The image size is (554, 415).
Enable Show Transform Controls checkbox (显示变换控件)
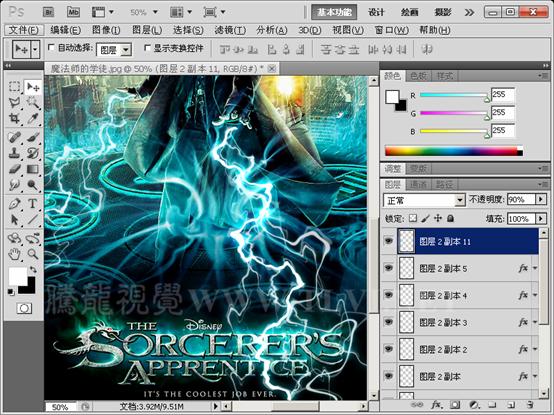pos(147,48)
